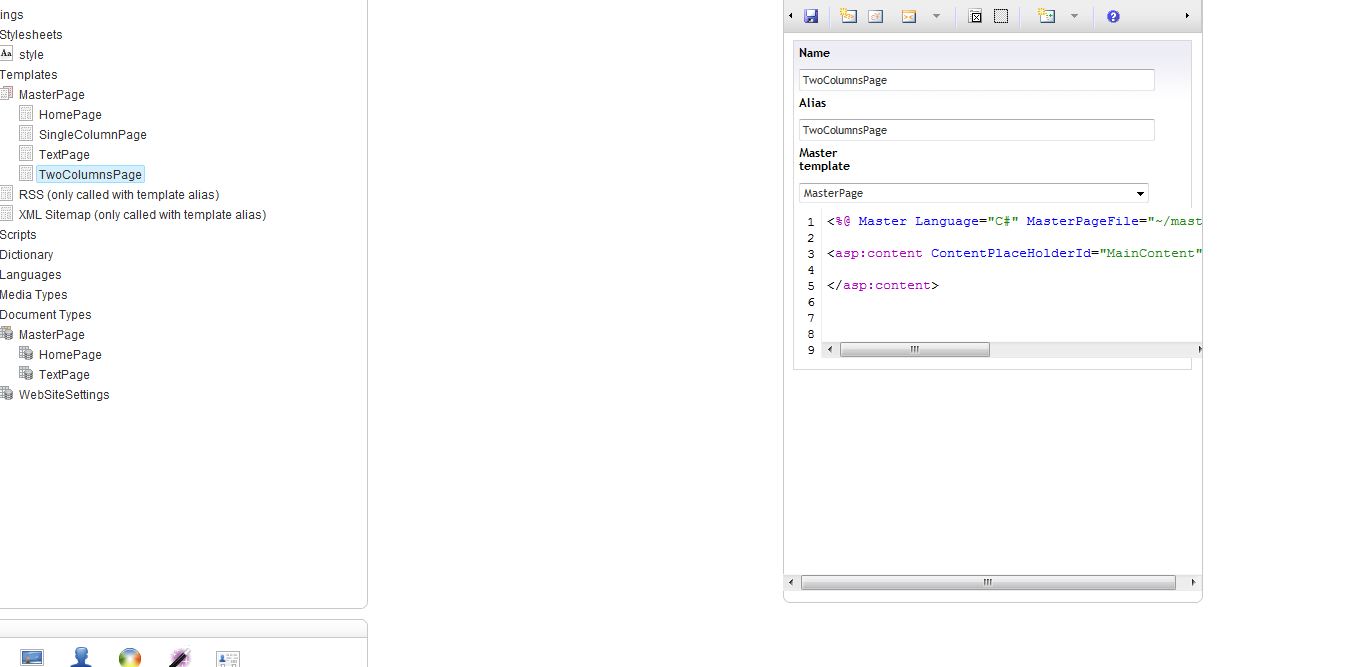Click the Insert dictionary item icon
1364x667 pixels.
click(876, 16)
